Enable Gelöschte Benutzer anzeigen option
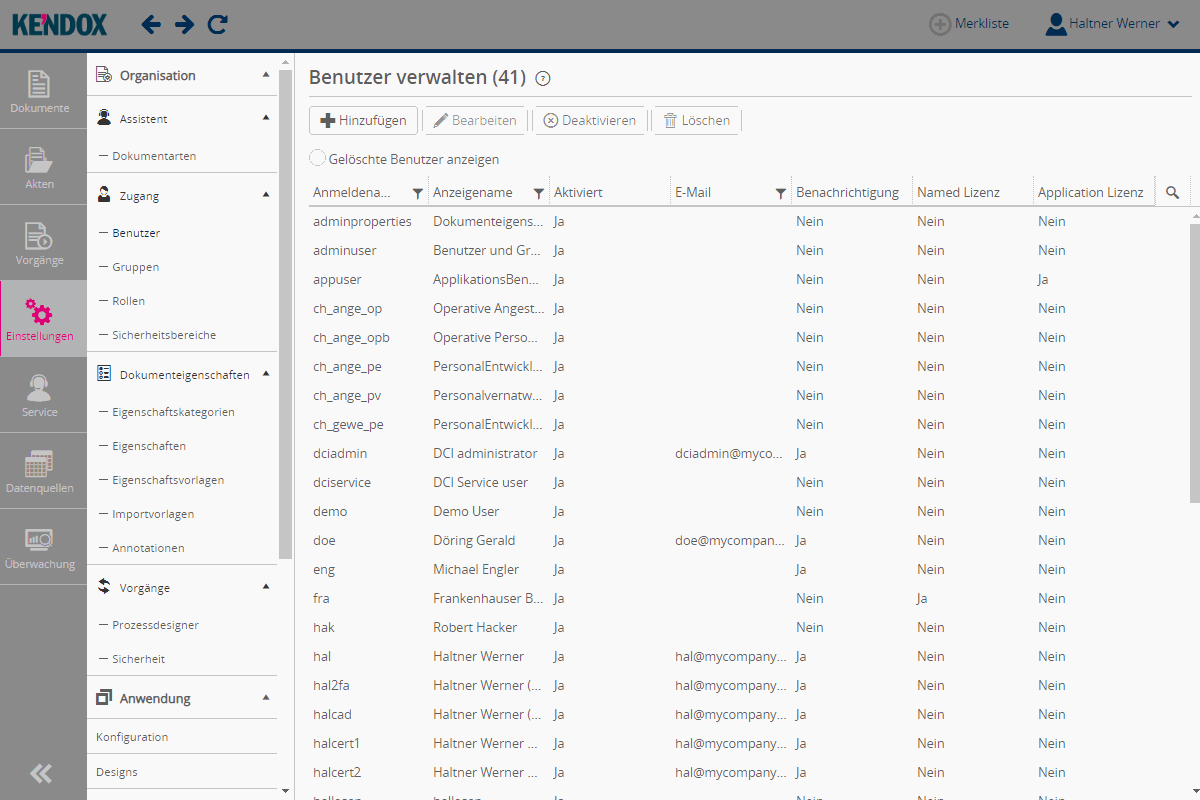Image resolution: width=1200 pixels, height=800 pixels. tap(318, 158)
